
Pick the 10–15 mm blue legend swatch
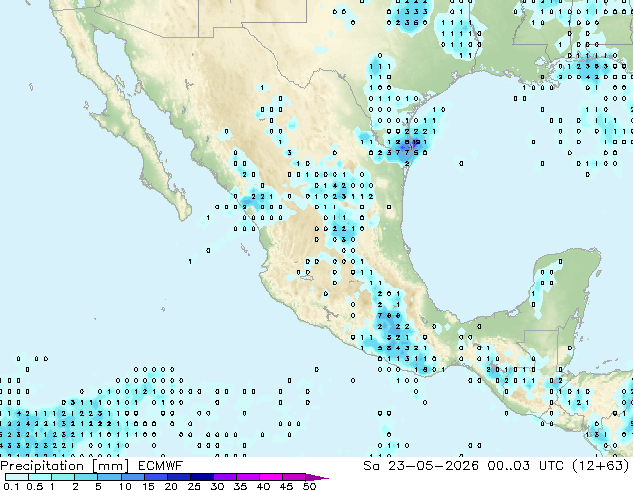(x=132, y=477)
